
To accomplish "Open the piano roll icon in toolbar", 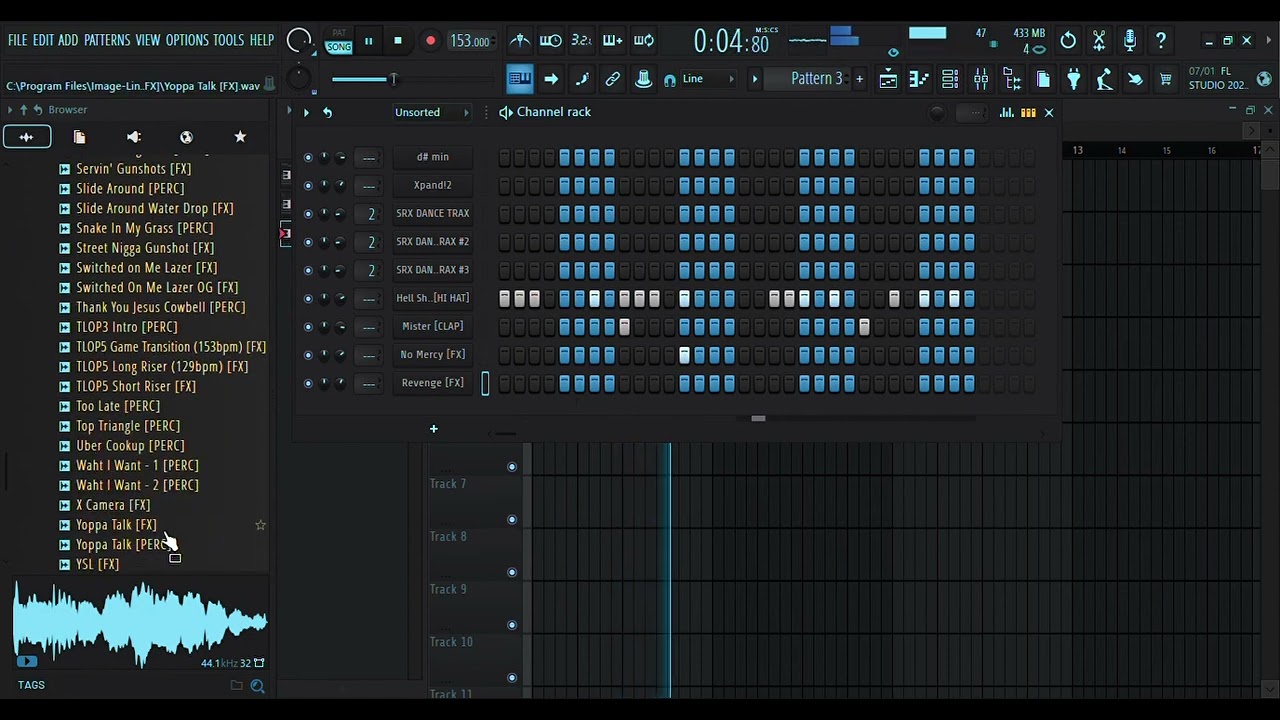I will coord(919,80).
